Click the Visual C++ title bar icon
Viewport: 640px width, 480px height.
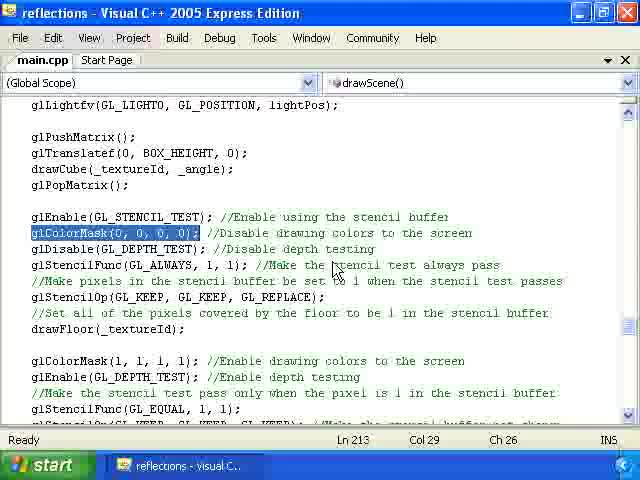[x=9, y=11]
